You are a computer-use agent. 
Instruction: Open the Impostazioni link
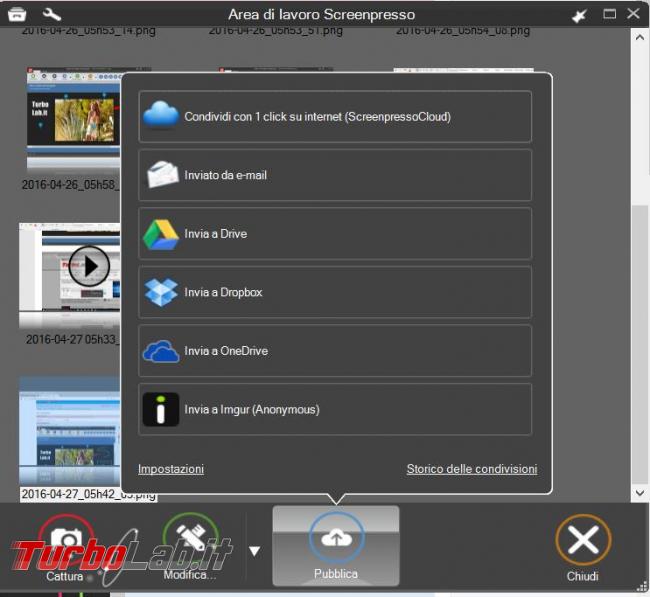171,469
